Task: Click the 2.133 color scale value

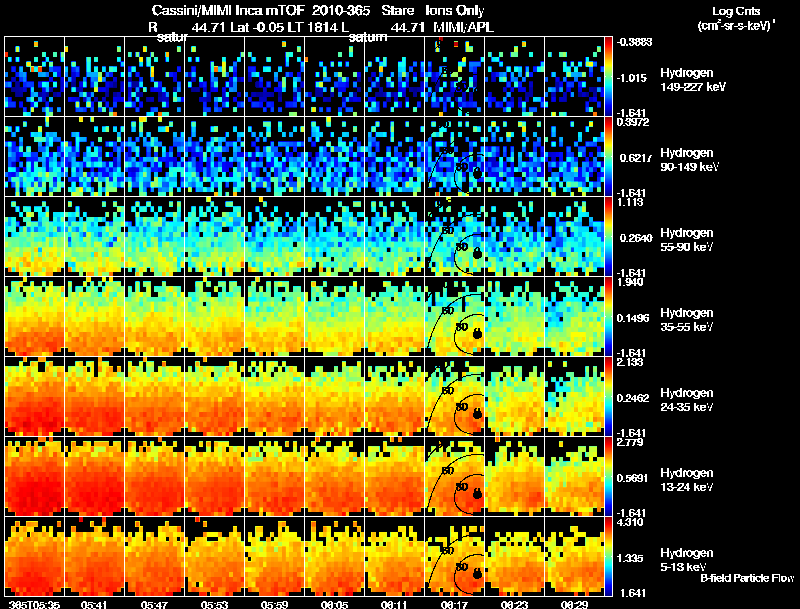Action: [x=630, y=362]
